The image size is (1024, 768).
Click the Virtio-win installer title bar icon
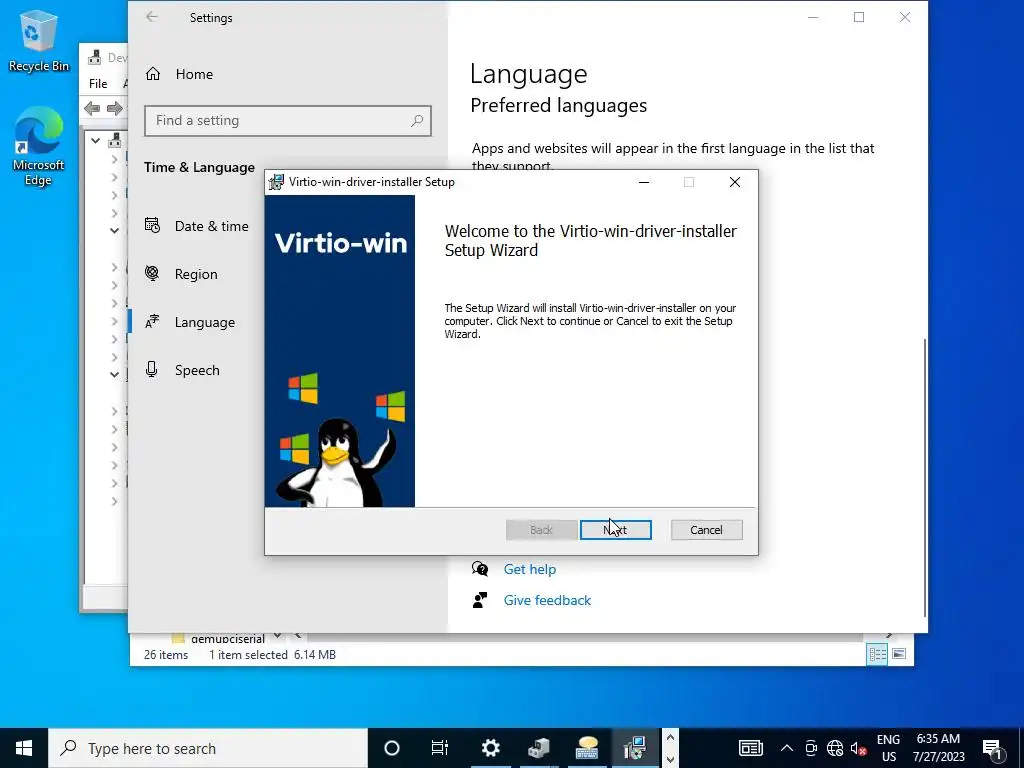(277, 182)
